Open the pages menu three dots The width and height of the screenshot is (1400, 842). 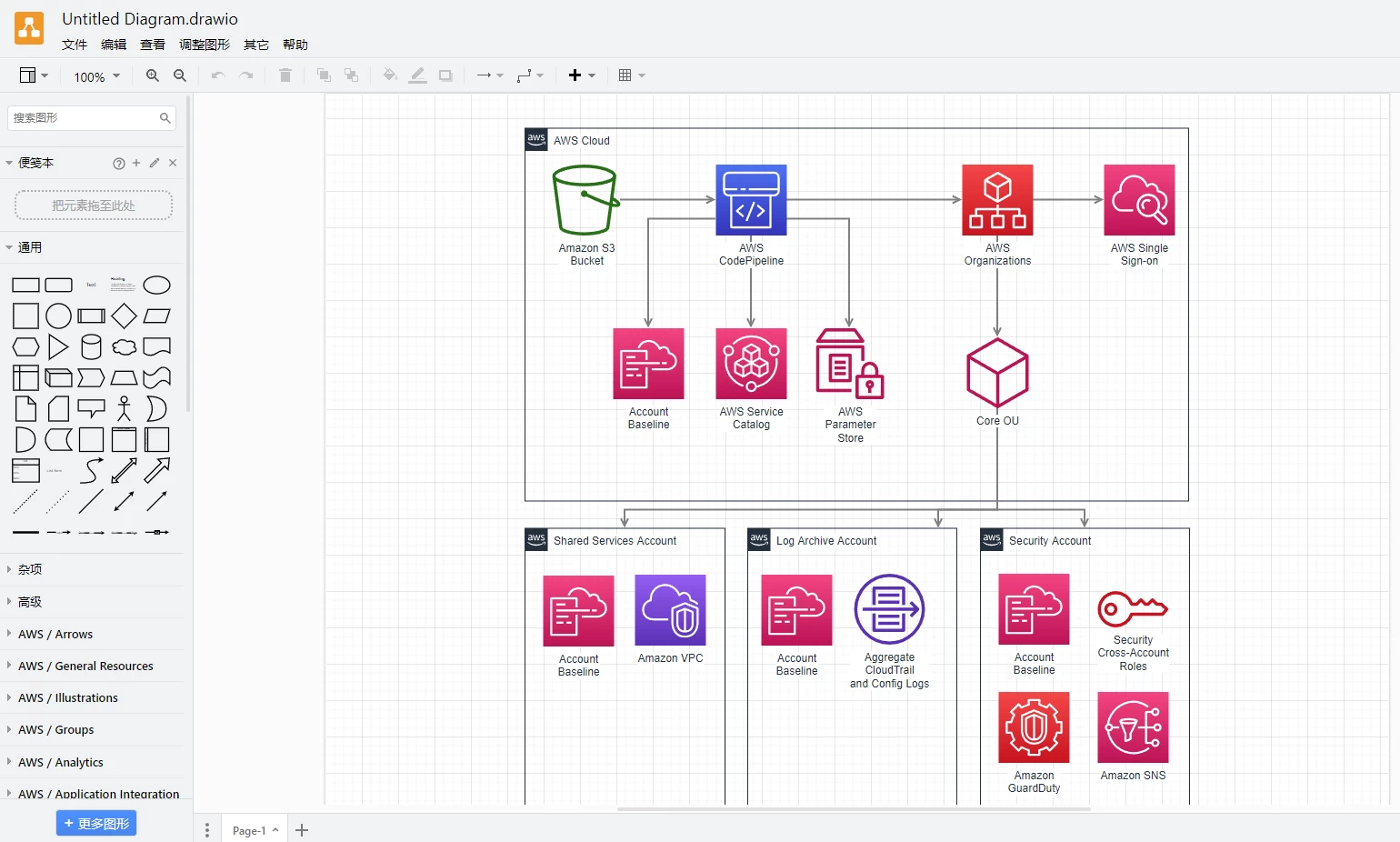pyautogui.click(x=207, y=830)
